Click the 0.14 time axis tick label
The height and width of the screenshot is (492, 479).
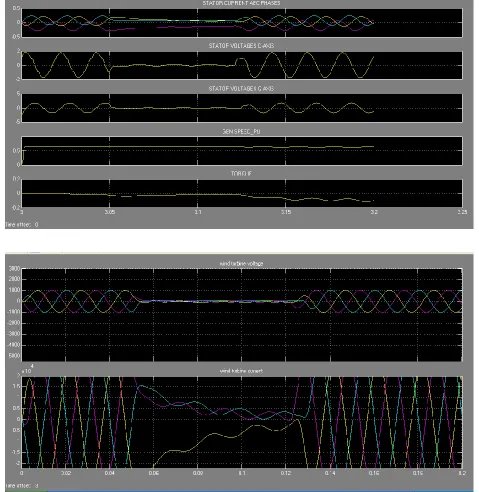point(330,473)
